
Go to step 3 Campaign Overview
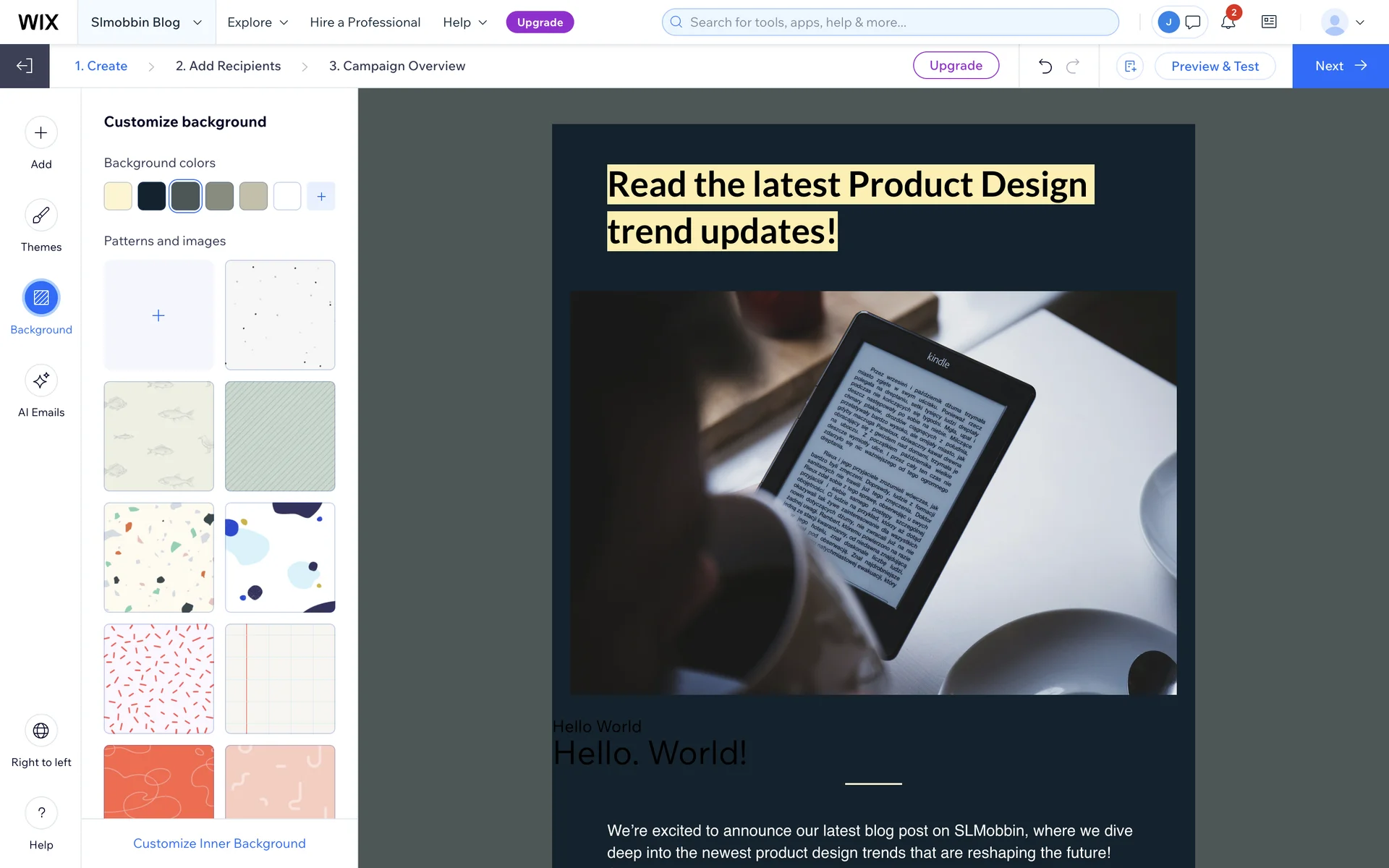(x=396, y=66)
